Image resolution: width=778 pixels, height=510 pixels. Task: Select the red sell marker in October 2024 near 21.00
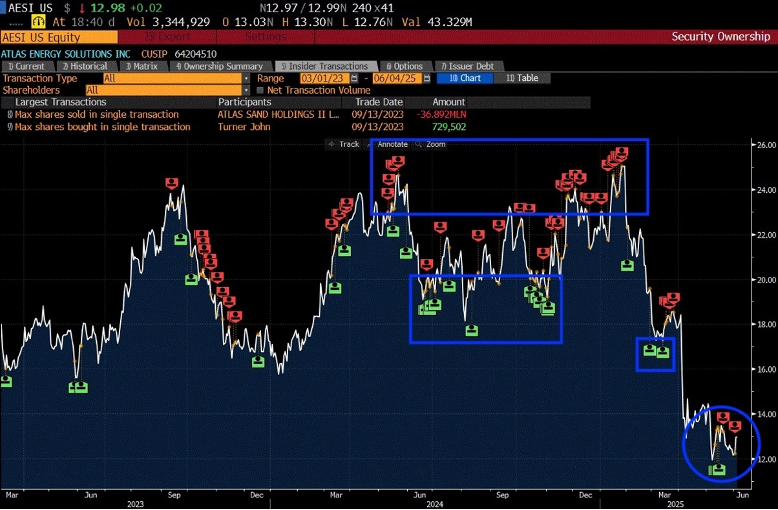pos(543,253)
